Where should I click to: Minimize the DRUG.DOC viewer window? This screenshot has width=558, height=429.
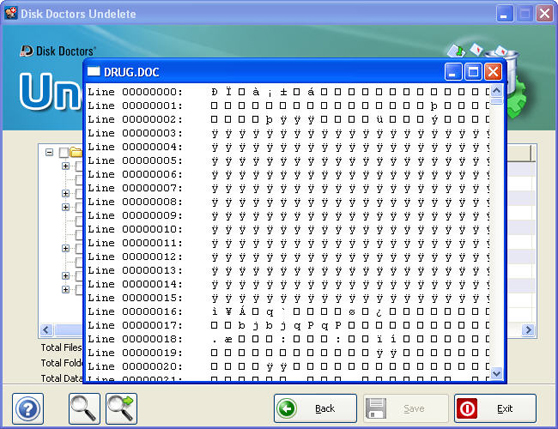click(453, 72)
